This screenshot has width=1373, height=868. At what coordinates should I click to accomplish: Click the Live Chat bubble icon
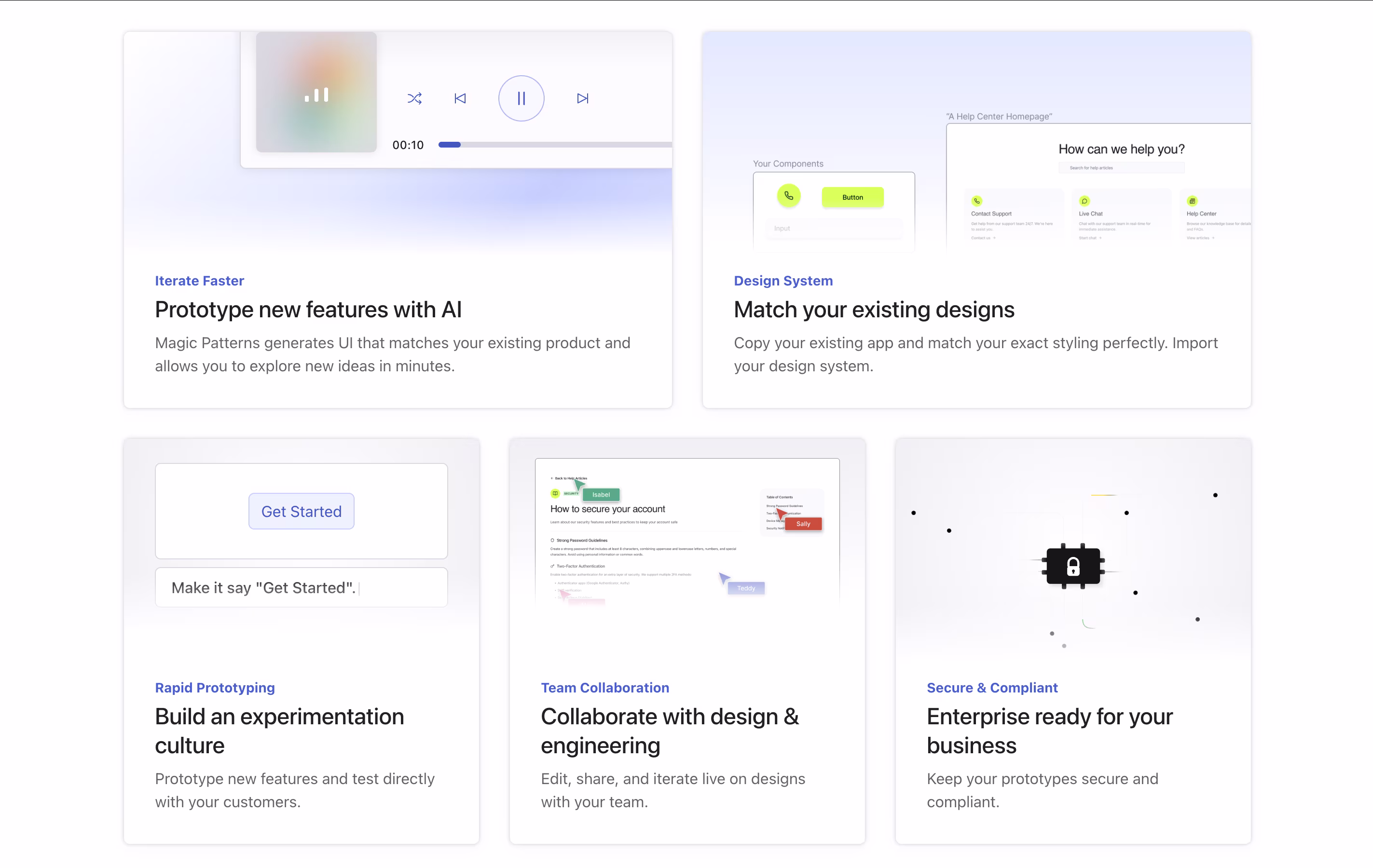(x=1085, y=201)
